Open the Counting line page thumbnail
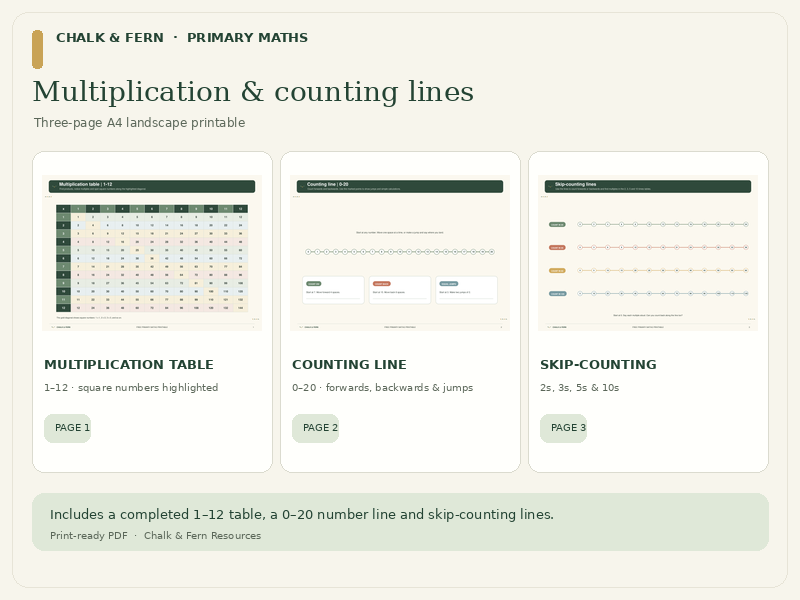This screenshot has height=600, width=800. click(400, 253)
